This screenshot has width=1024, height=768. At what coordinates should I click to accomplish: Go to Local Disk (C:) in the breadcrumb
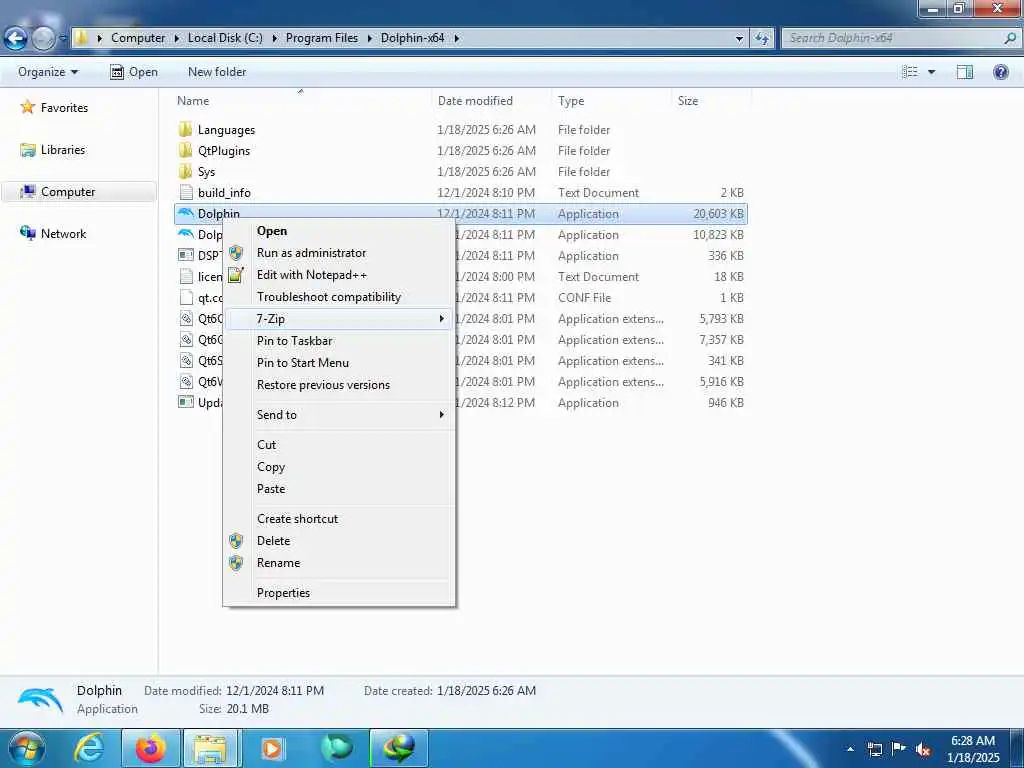225,38
